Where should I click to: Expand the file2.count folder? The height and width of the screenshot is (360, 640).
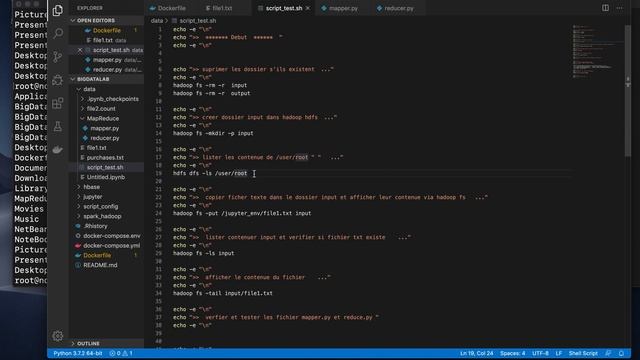(107, 109)
